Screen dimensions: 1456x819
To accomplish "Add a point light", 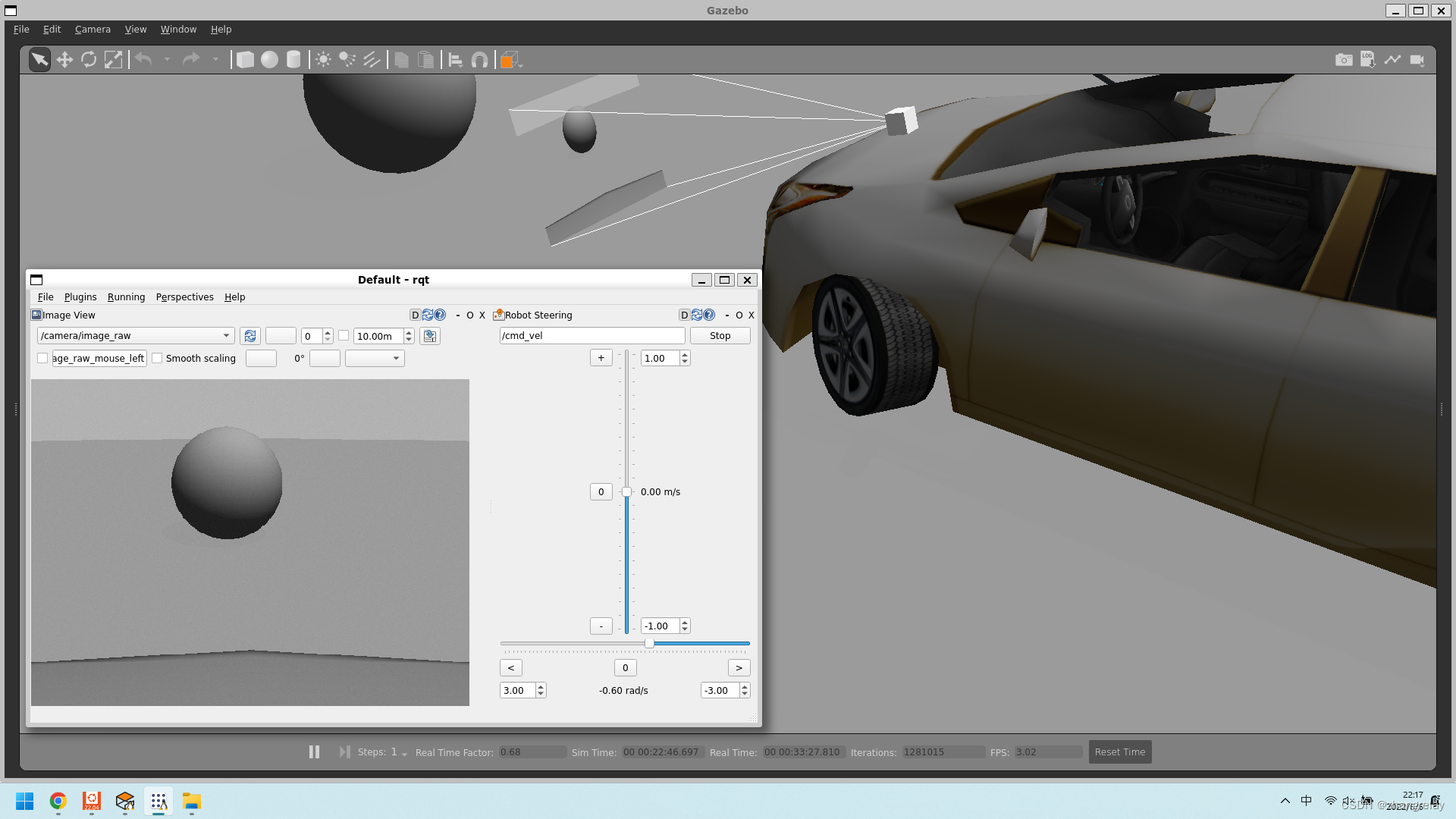I will [323, 60].
